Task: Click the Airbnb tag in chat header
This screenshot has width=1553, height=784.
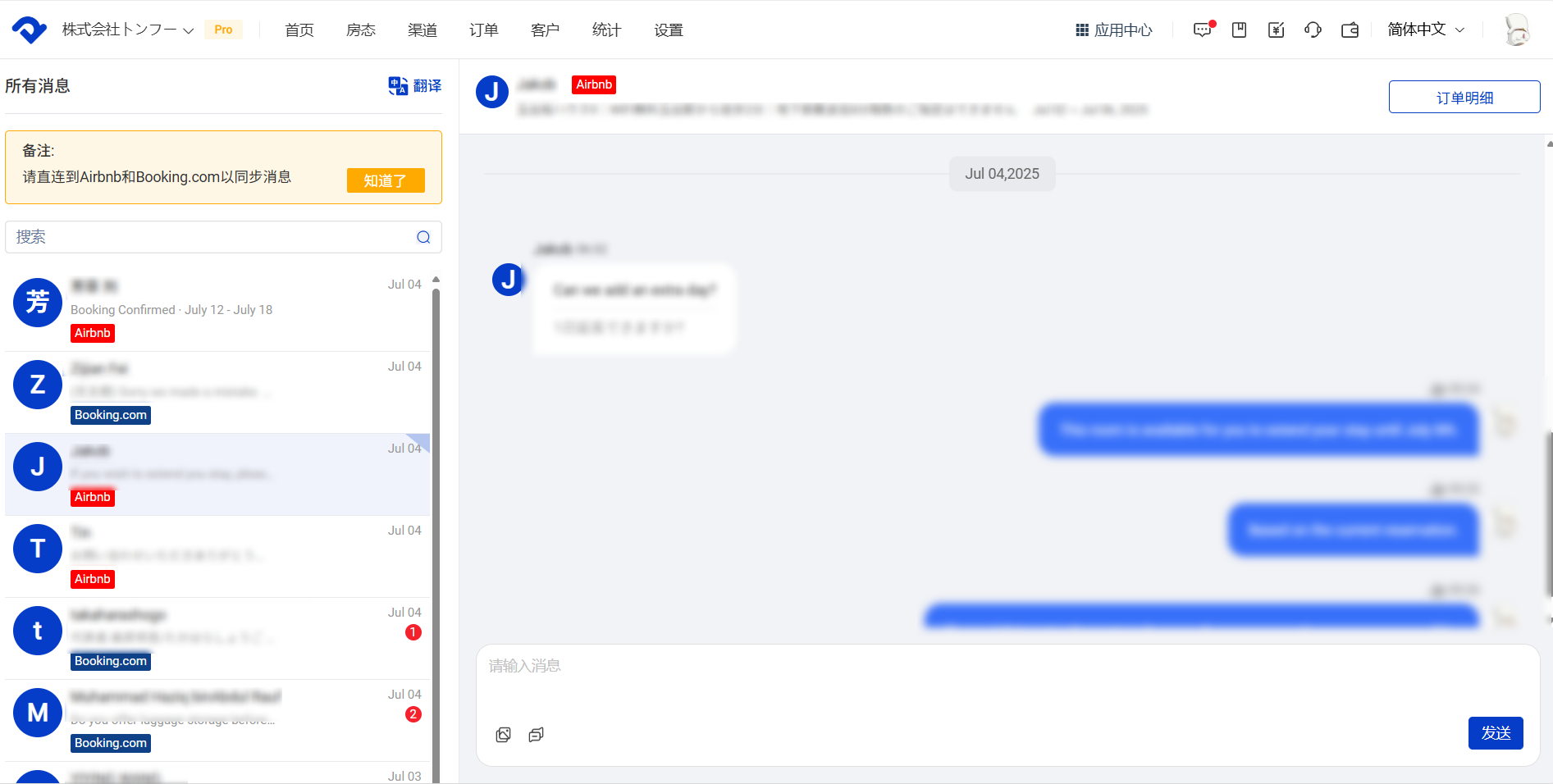Action: [x=594, y=84]
